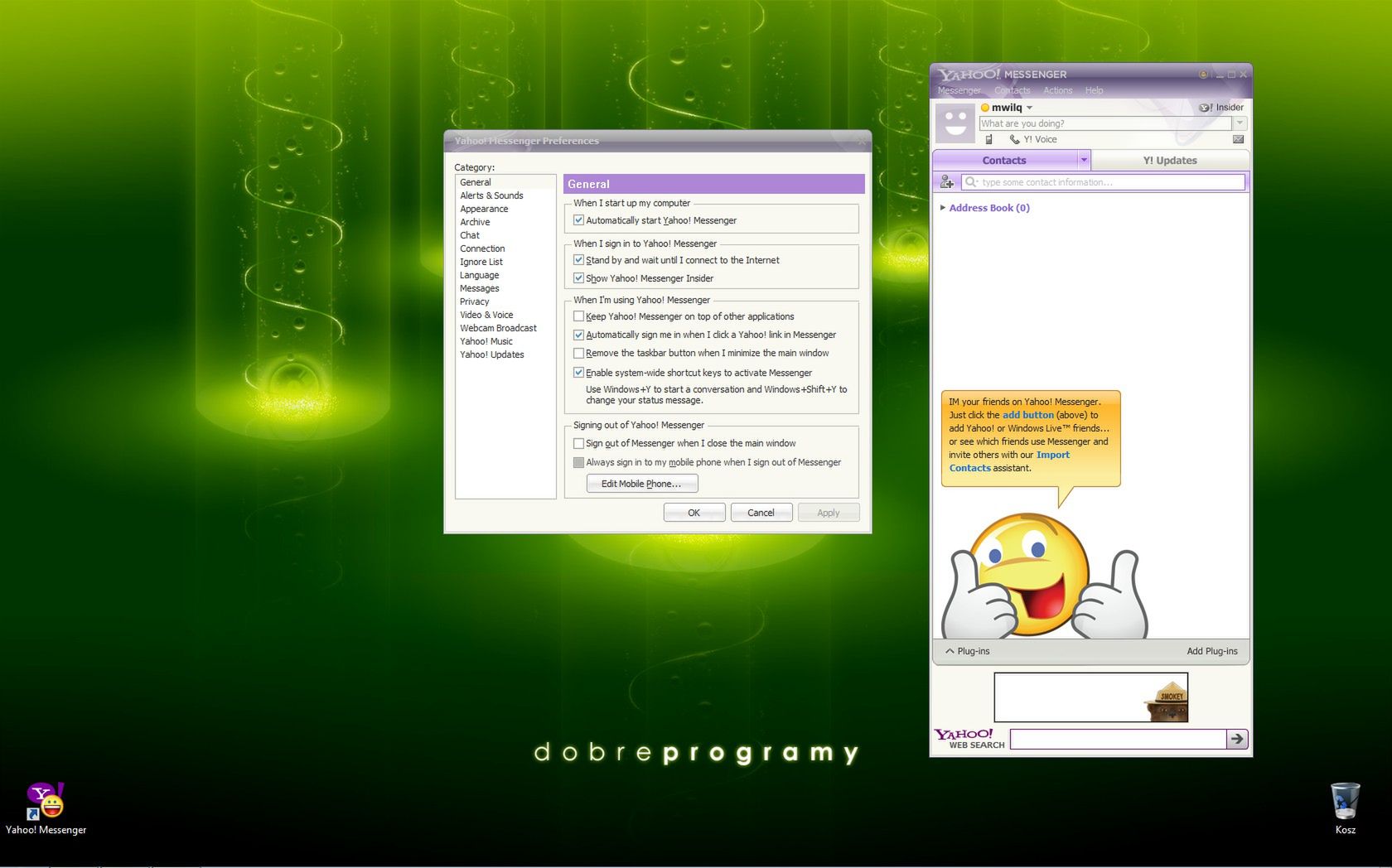Click the Yahoo web search text box
Screen dimensions: 1392x868
point(1118,739)
